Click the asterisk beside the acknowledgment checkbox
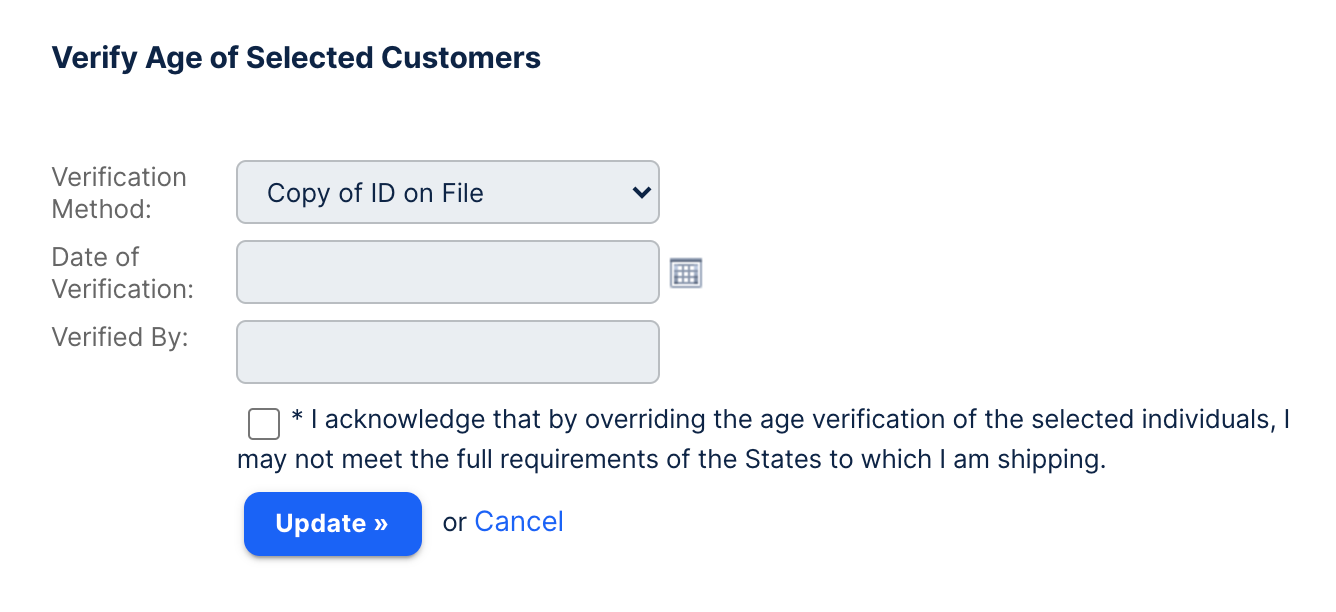Image resolution: width=1336 pixels, height=612 pixels. (297, 418)
